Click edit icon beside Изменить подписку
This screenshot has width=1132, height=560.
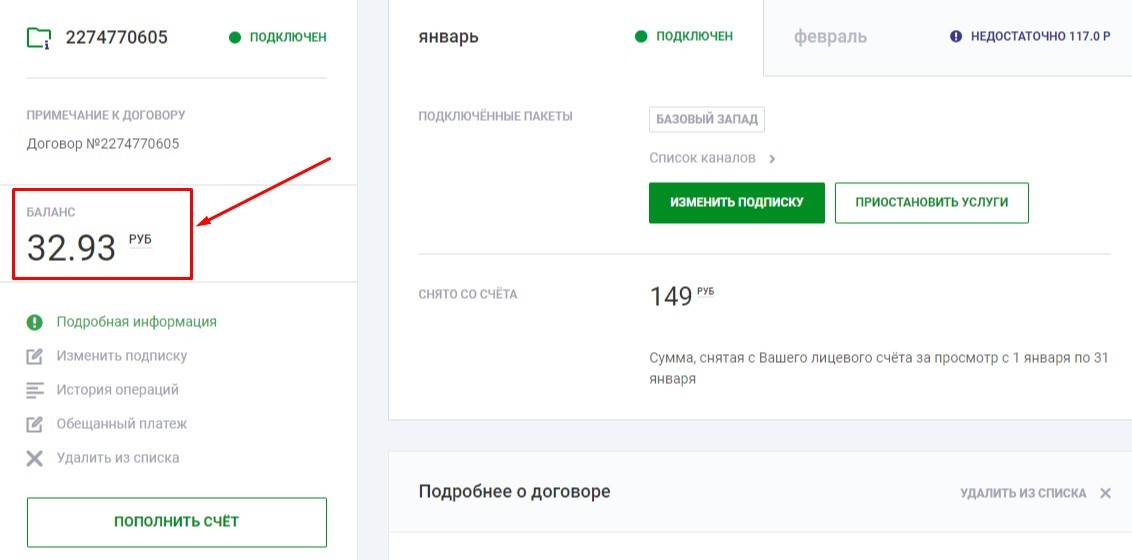35,356
